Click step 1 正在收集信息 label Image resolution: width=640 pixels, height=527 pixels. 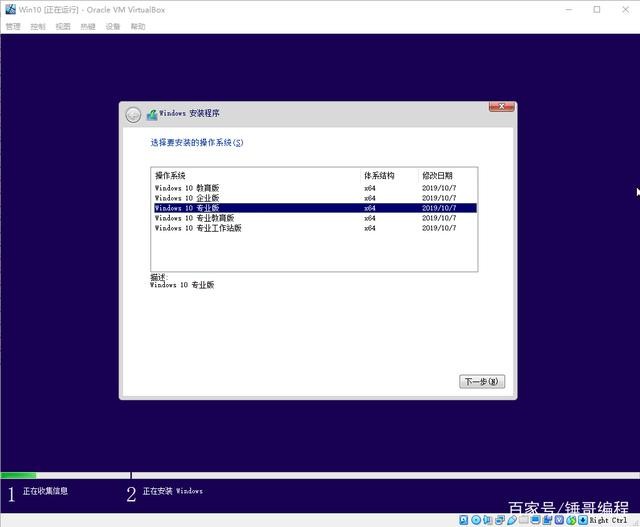coord(45,491)
